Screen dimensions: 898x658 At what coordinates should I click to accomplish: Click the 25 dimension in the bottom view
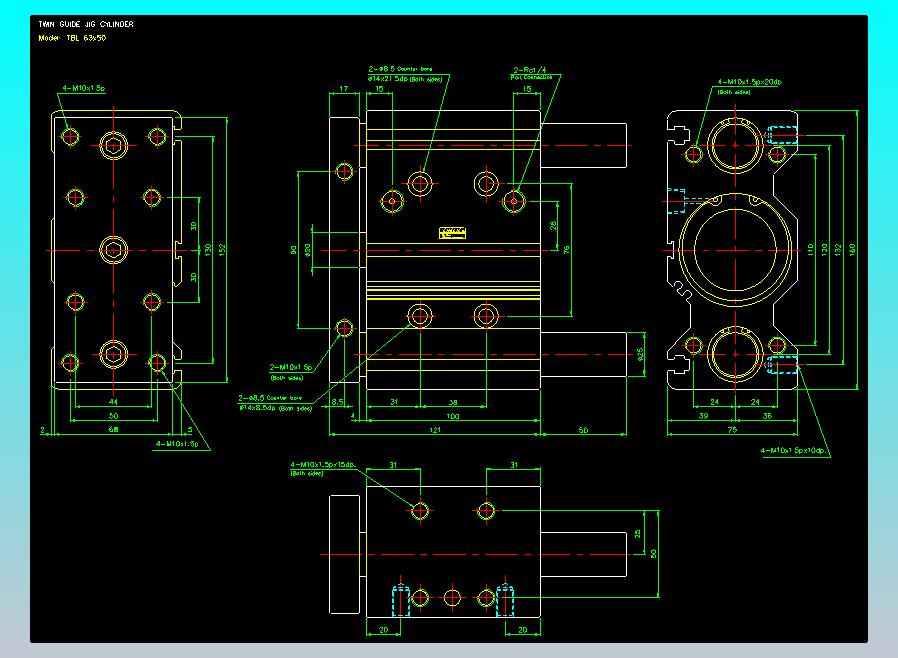[x=638, y=533]
